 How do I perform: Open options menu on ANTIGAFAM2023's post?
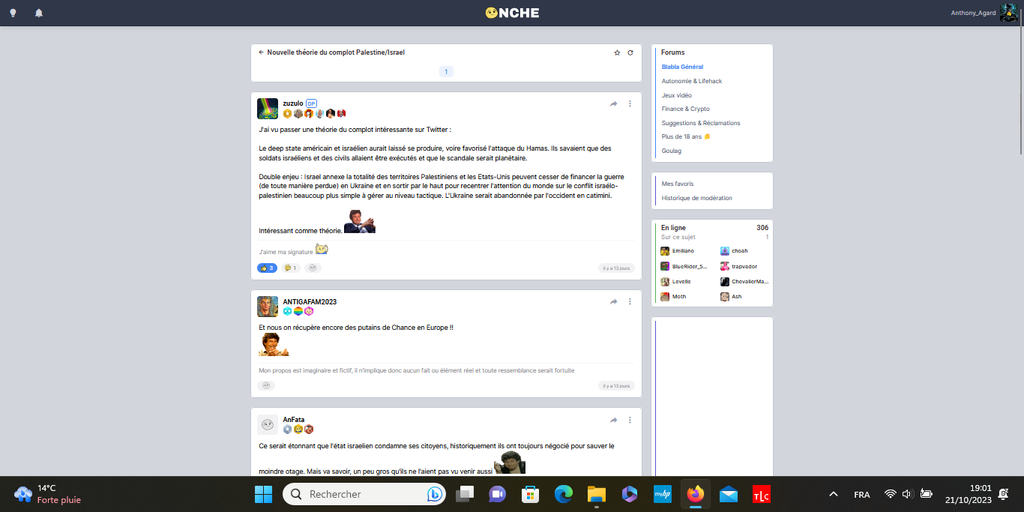[630, 301]
